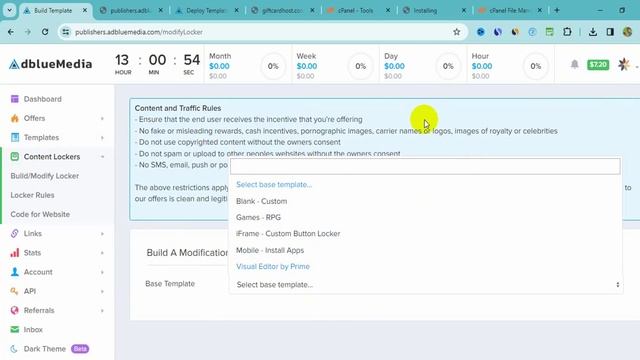Click the Templates sidebar icon
The width and height of the screenshot is (640, 360).
[15, 137]
